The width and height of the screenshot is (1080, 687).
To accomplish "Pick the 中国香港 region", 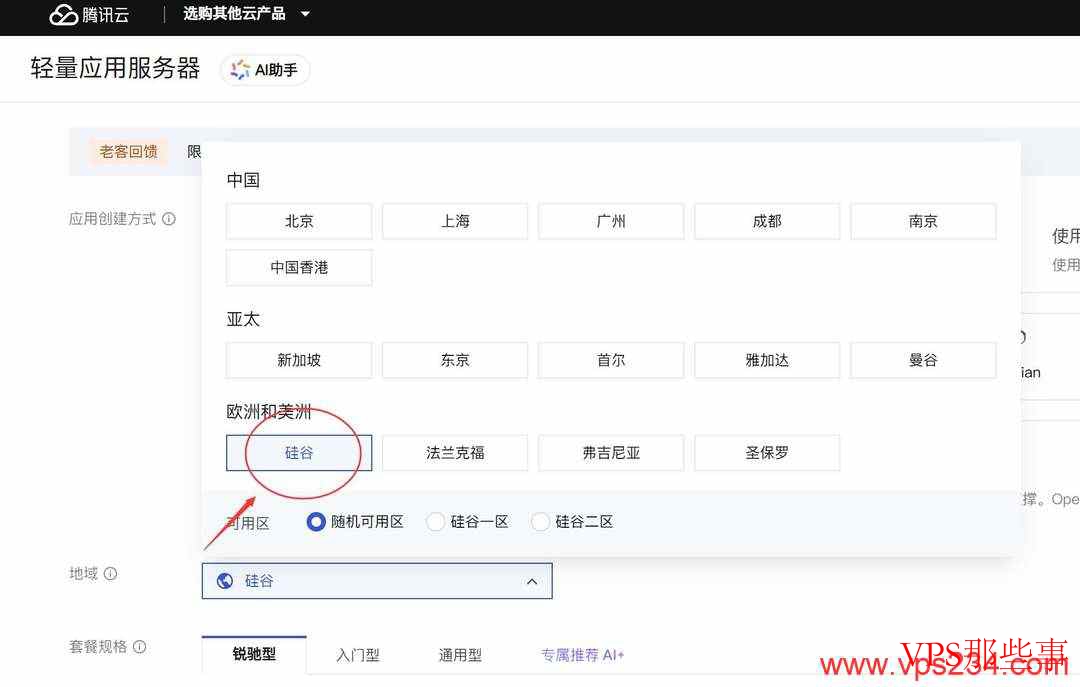I will click(x=299, y=267).
